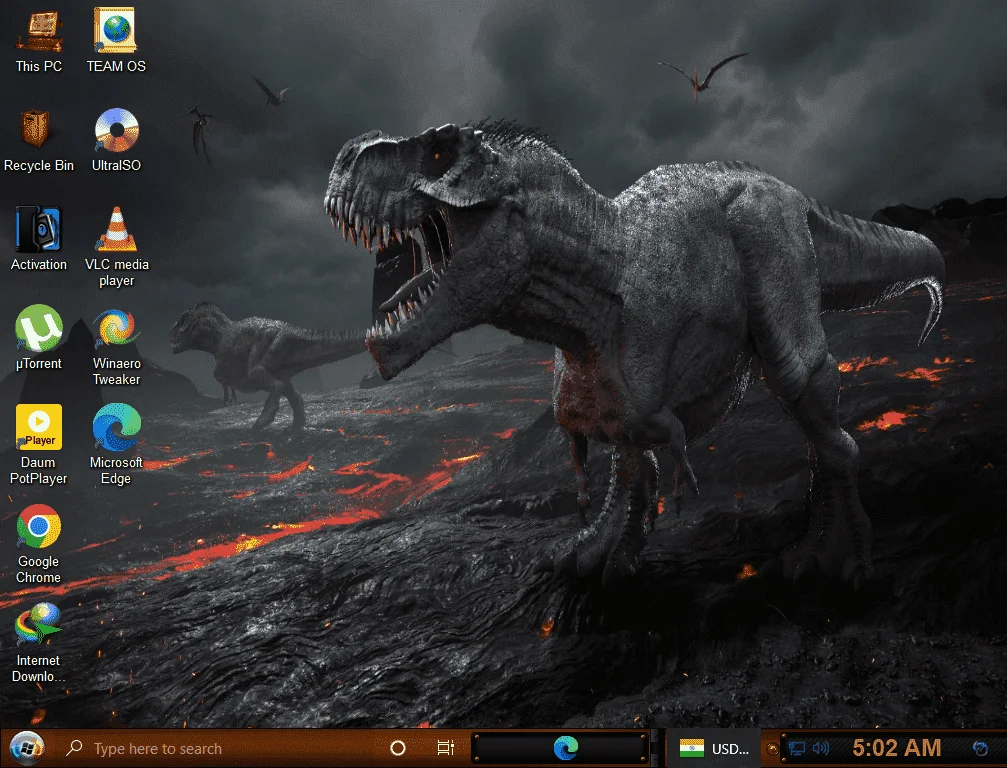Click the Cortana circle on the taskbar
Image resolution: width=1007 pixels, height=768 pixels.
pyautogui.click(x=398, y=748)
